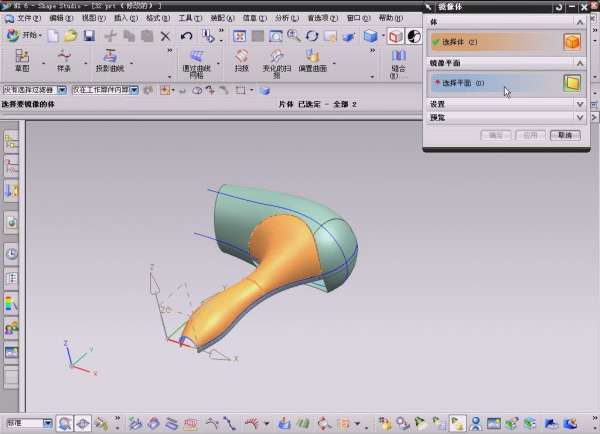This screenshot has width=600, height=434.
Task: Click the orange select body cube icon
Action: coord(572,42)
